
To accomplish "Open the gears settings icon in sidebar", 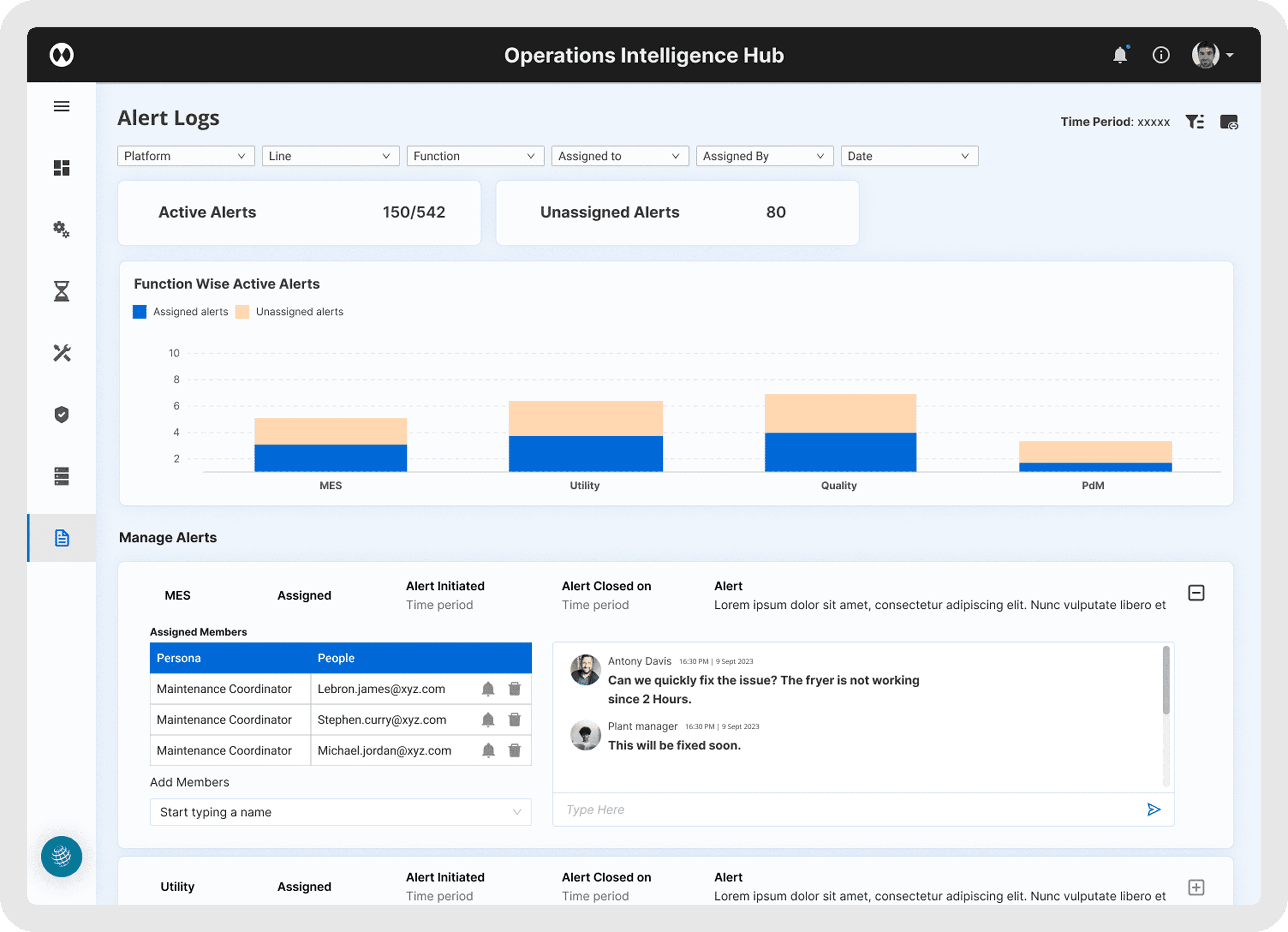I will point(61,229).
